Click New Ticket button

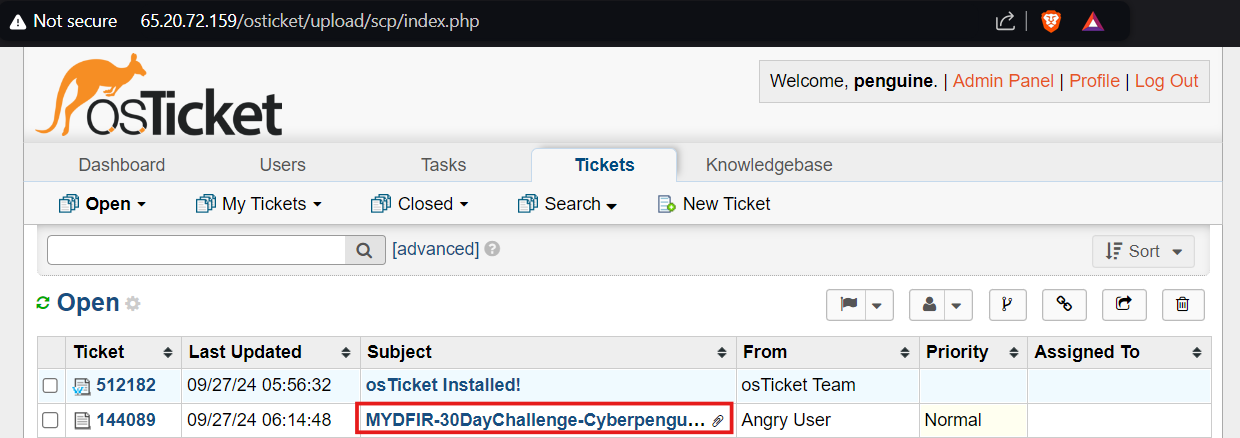coord(714,204)
